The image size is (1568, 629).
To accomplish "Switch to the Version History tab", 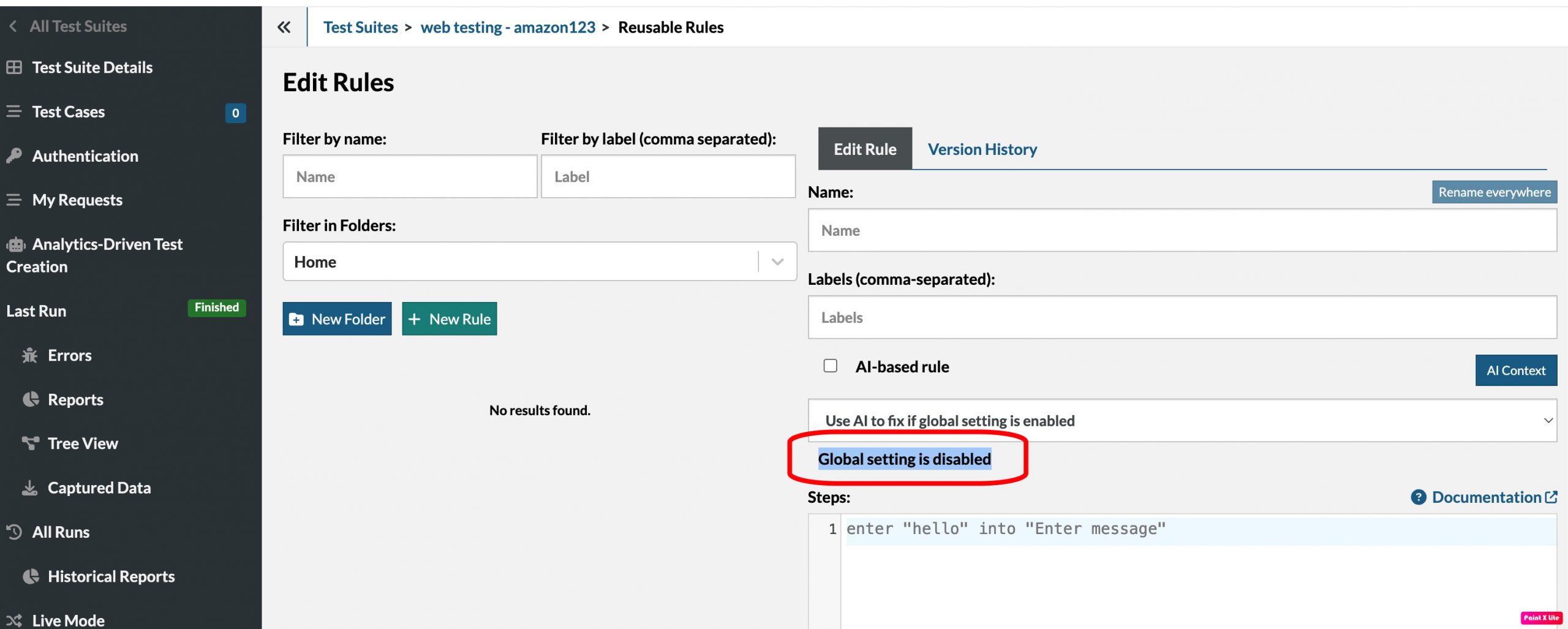I will 982,149.
